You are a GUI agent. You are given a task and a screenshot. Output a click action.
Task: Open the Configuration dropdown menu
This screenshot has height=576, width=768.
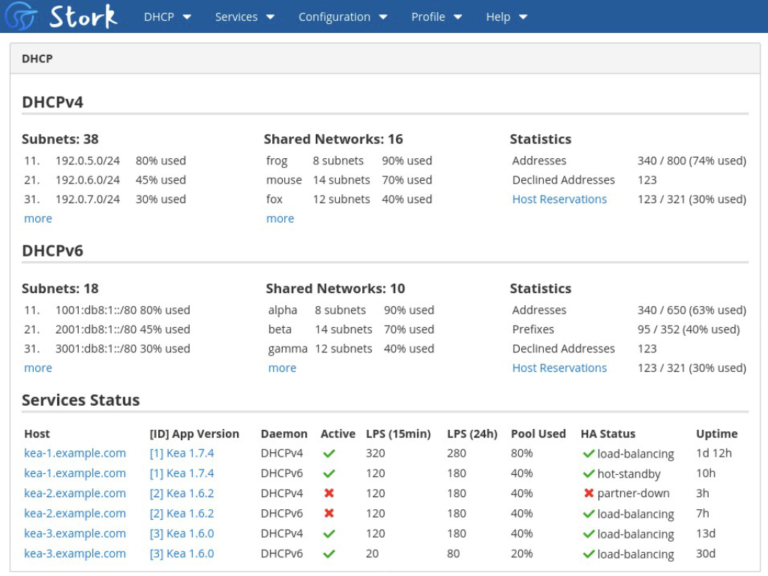[341, 17]
